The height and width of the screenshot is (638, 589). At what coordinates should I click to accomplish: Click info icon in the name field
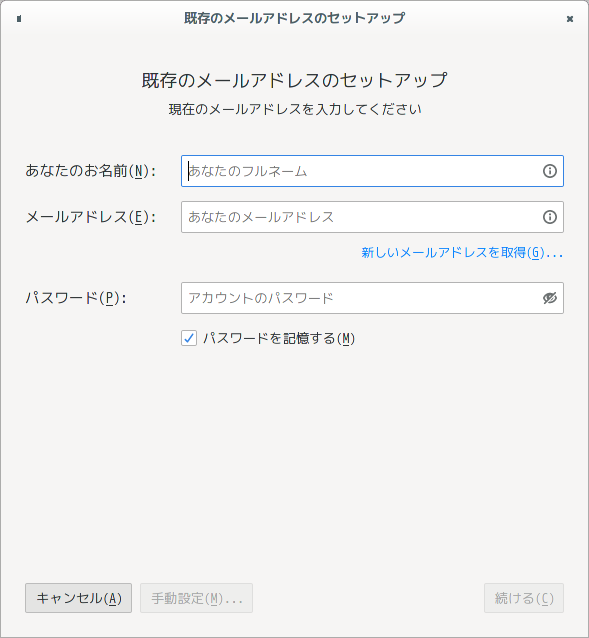(x=550, y=171)
